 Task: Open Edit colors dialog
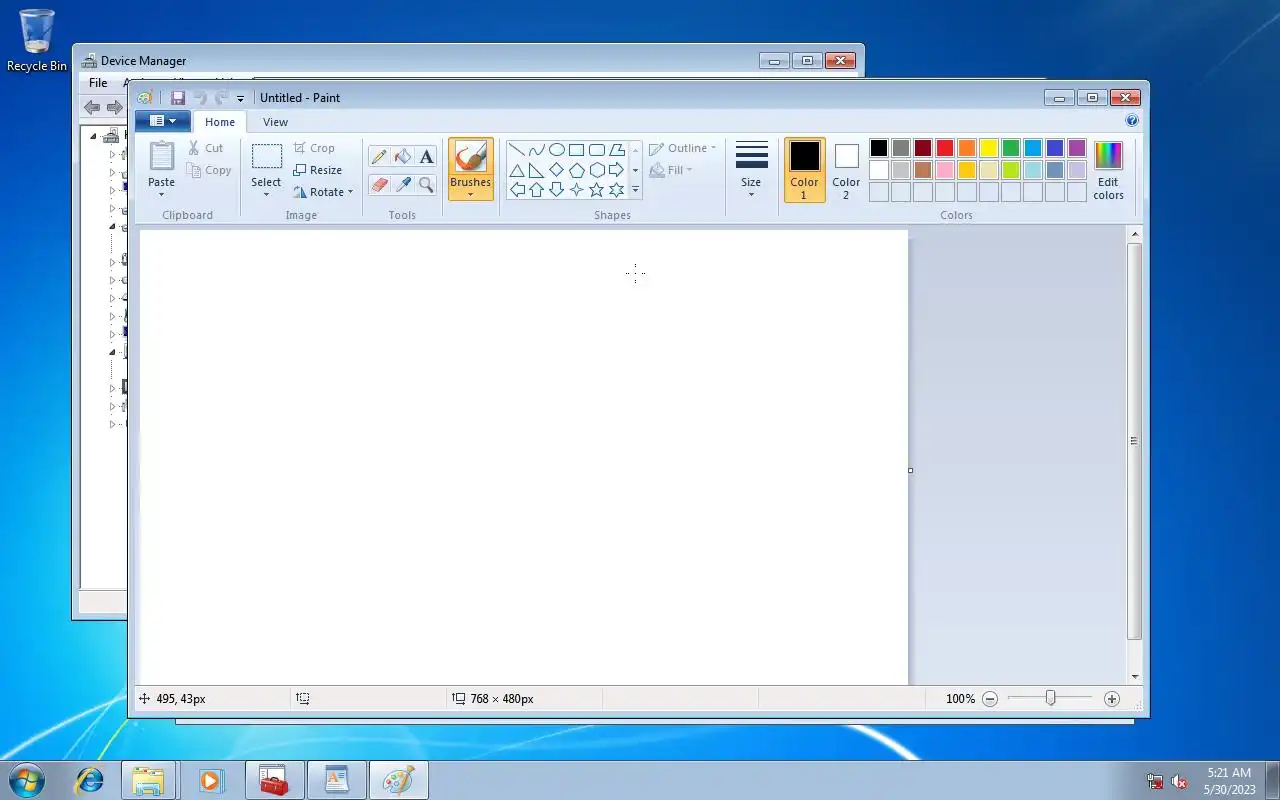(1108, 170)
